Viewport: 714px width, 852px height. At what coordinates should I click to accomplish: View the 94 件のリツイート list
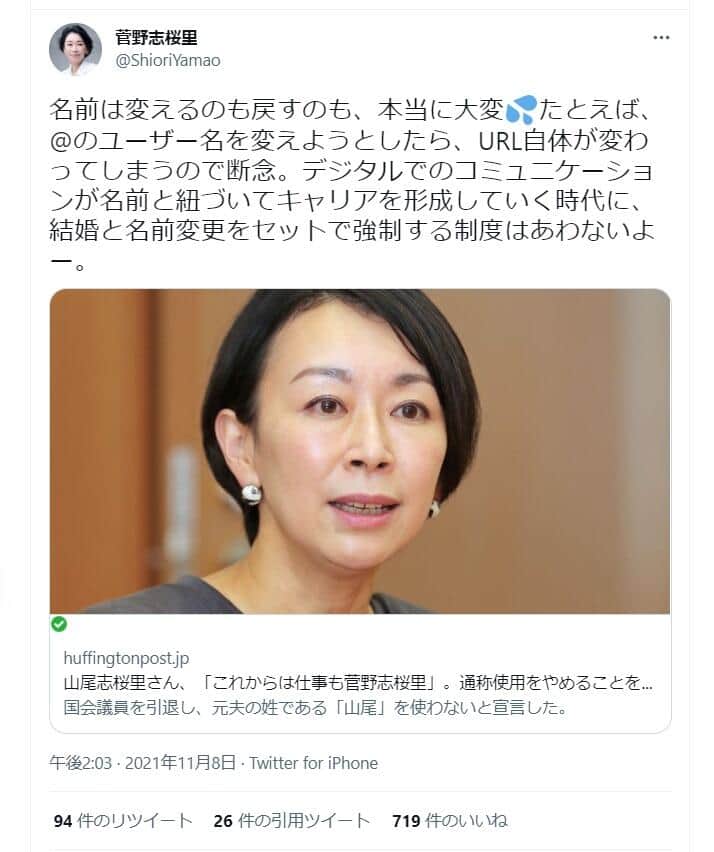click(x=123, y=820)
